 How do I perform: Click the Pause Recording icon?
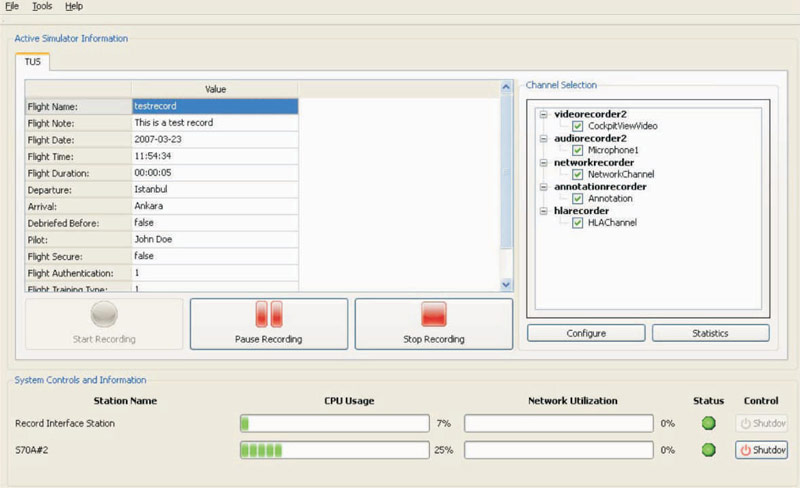pos(269,314)
